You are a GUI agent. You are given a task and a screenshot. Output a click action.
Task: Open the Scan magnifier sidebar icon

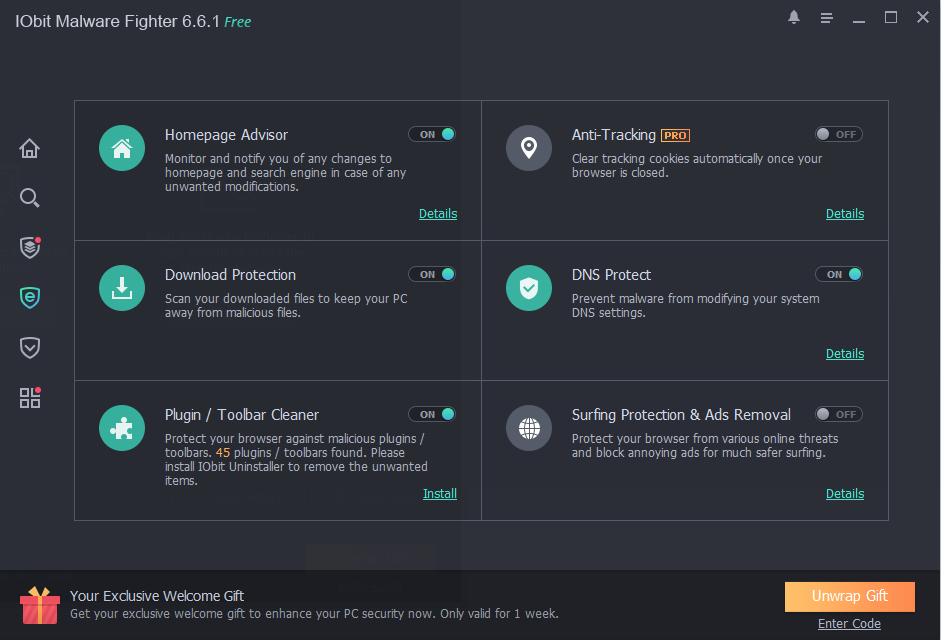point(30,198)
